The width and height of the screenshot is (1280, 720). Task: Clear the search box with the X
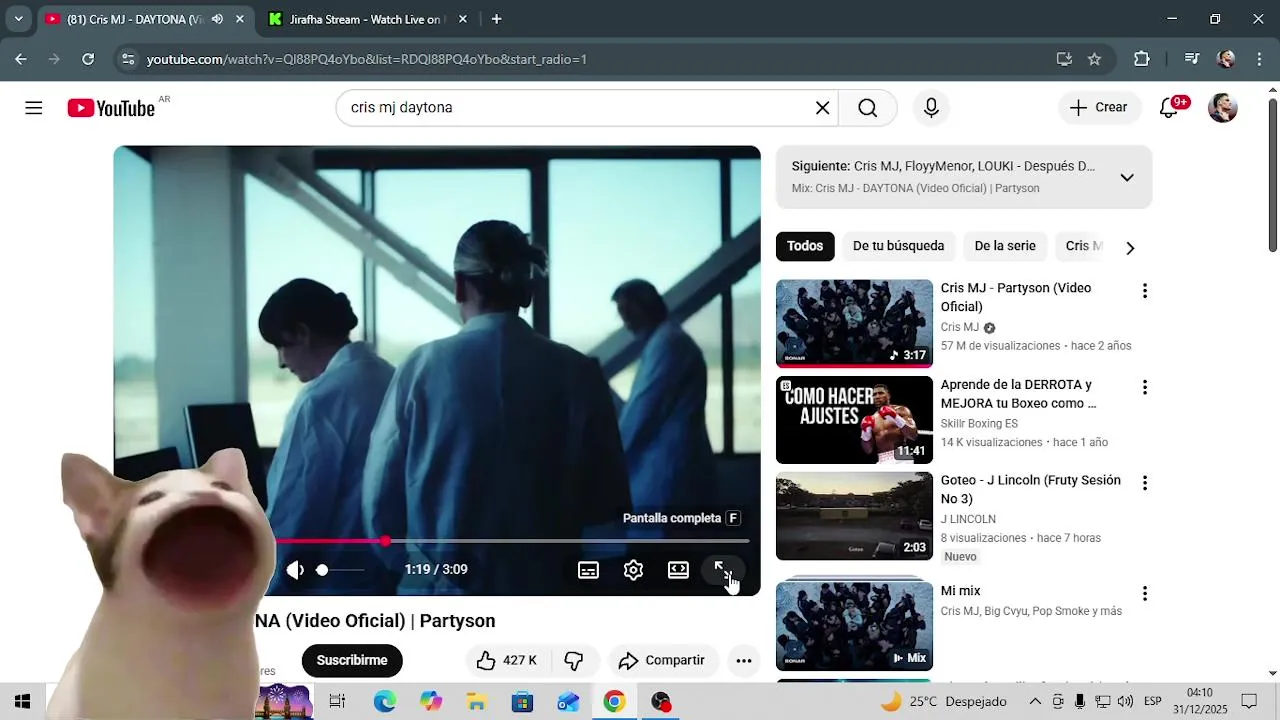[x=822, y=108]
